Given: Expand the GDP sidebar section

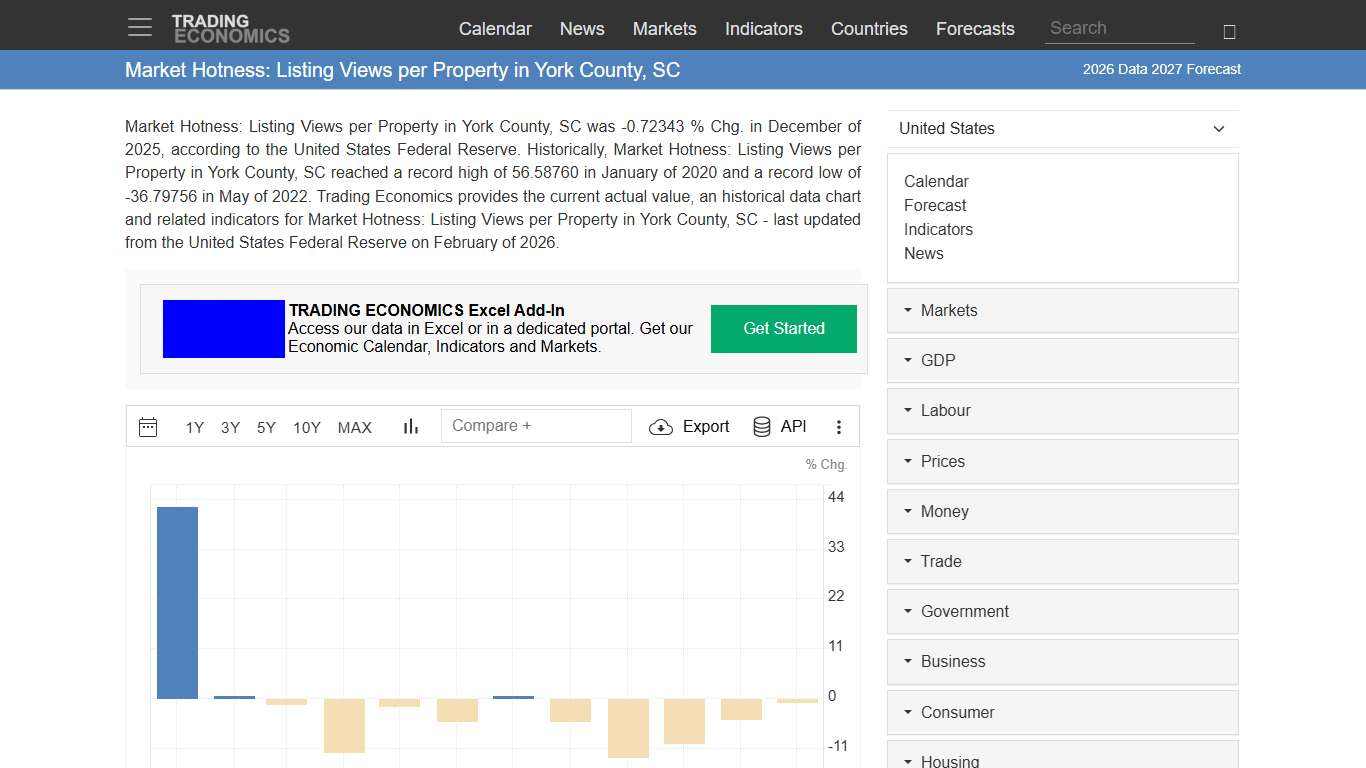Looking at the screenshot, I should click(938, 360).
